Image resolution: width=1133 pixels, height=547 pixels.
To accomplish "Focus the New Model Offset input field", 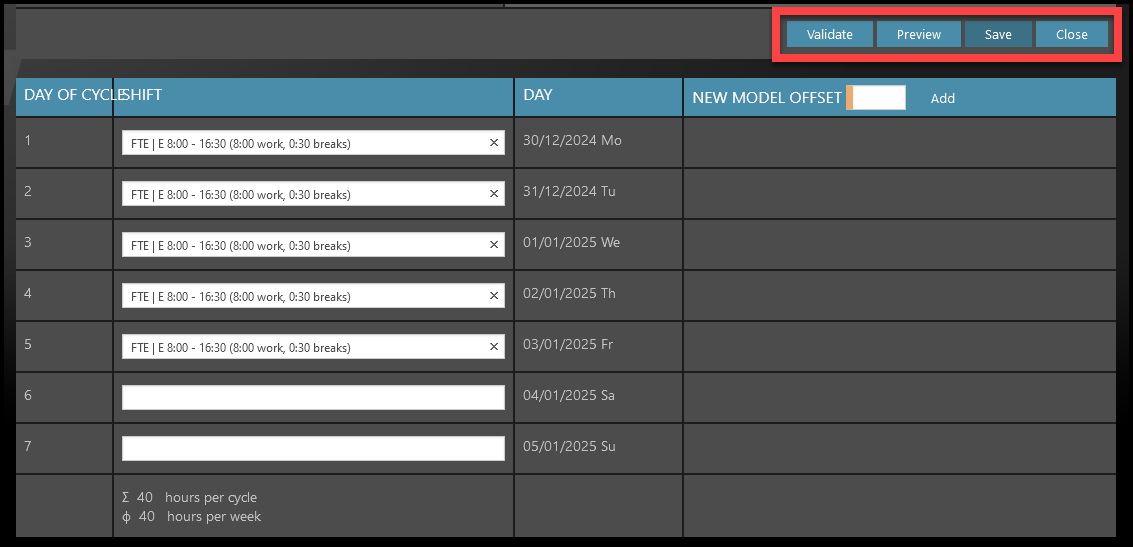I will coord(878,97).
